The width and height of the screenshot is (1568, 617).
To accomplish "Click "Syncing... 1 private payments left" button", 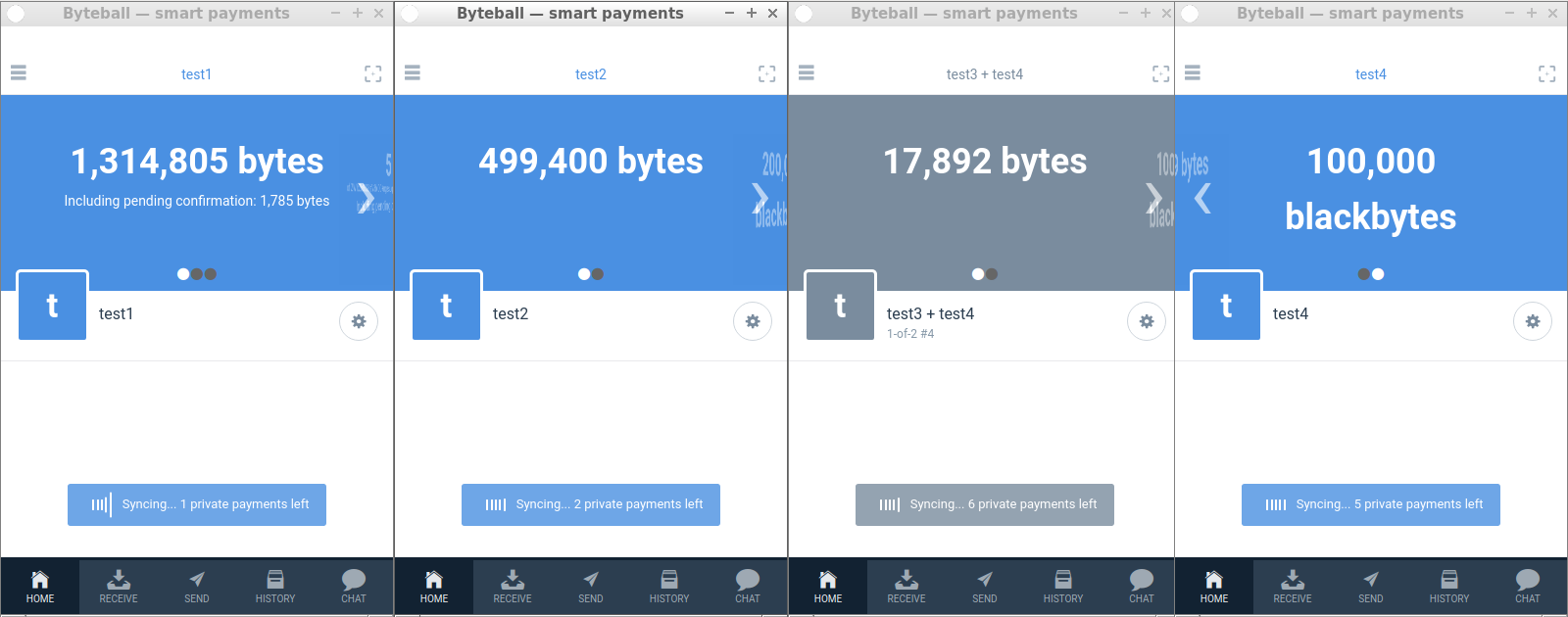I will [197, 504].
